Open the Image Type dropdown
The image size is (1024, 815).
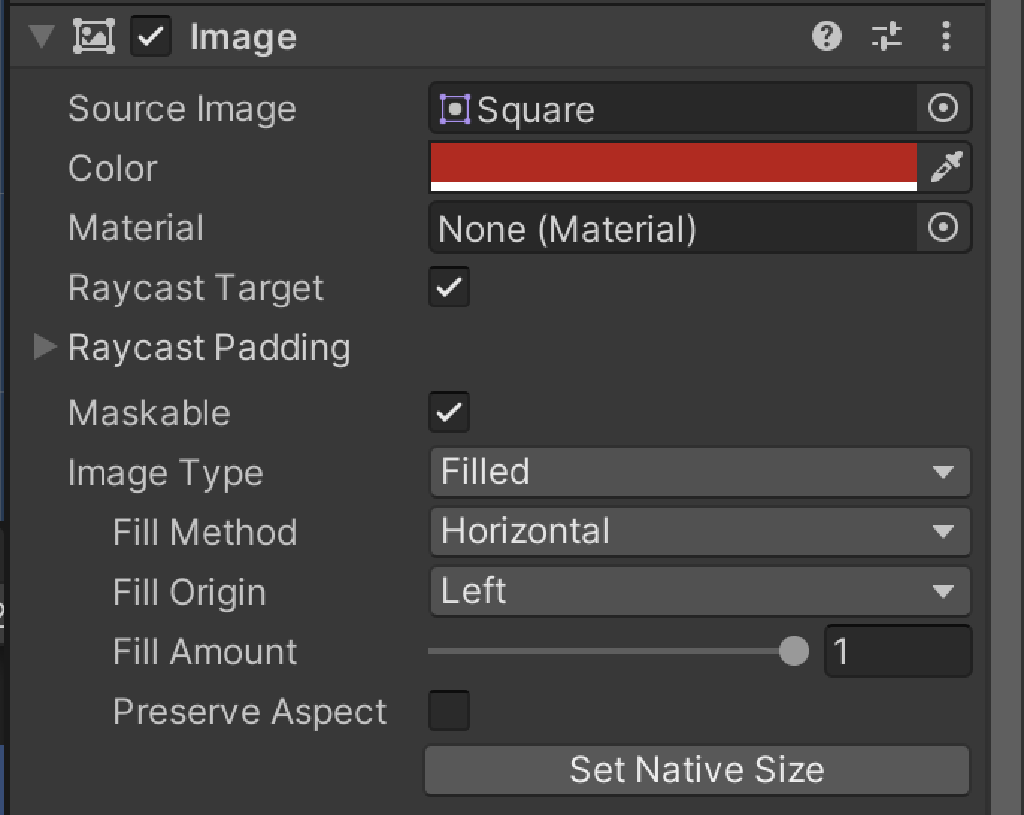[x=699, y=472]
